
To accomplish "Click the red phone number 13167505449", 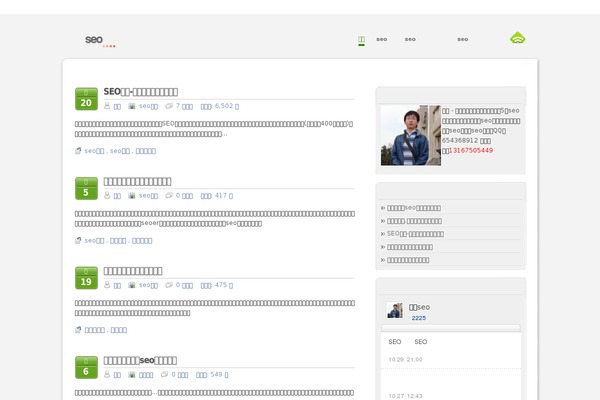I will tap(471, 150).
